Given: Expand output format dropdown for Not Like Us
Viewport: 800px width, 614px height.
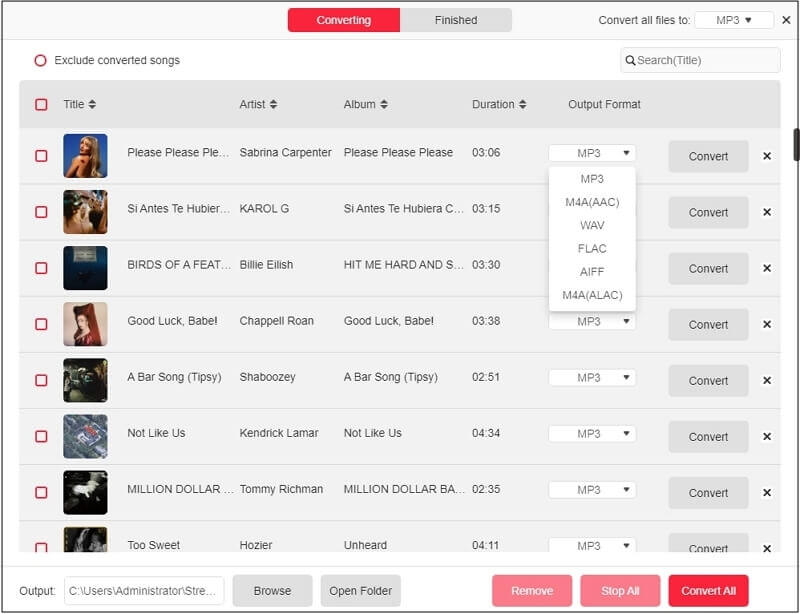Looking at the screenshot, I should 591,434.
